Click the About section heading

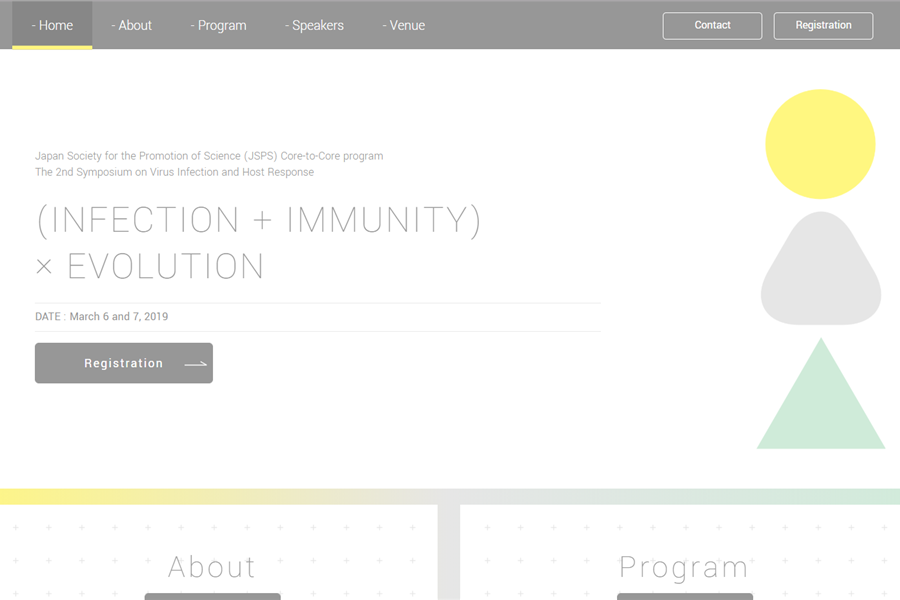click(x=212, y=567)
